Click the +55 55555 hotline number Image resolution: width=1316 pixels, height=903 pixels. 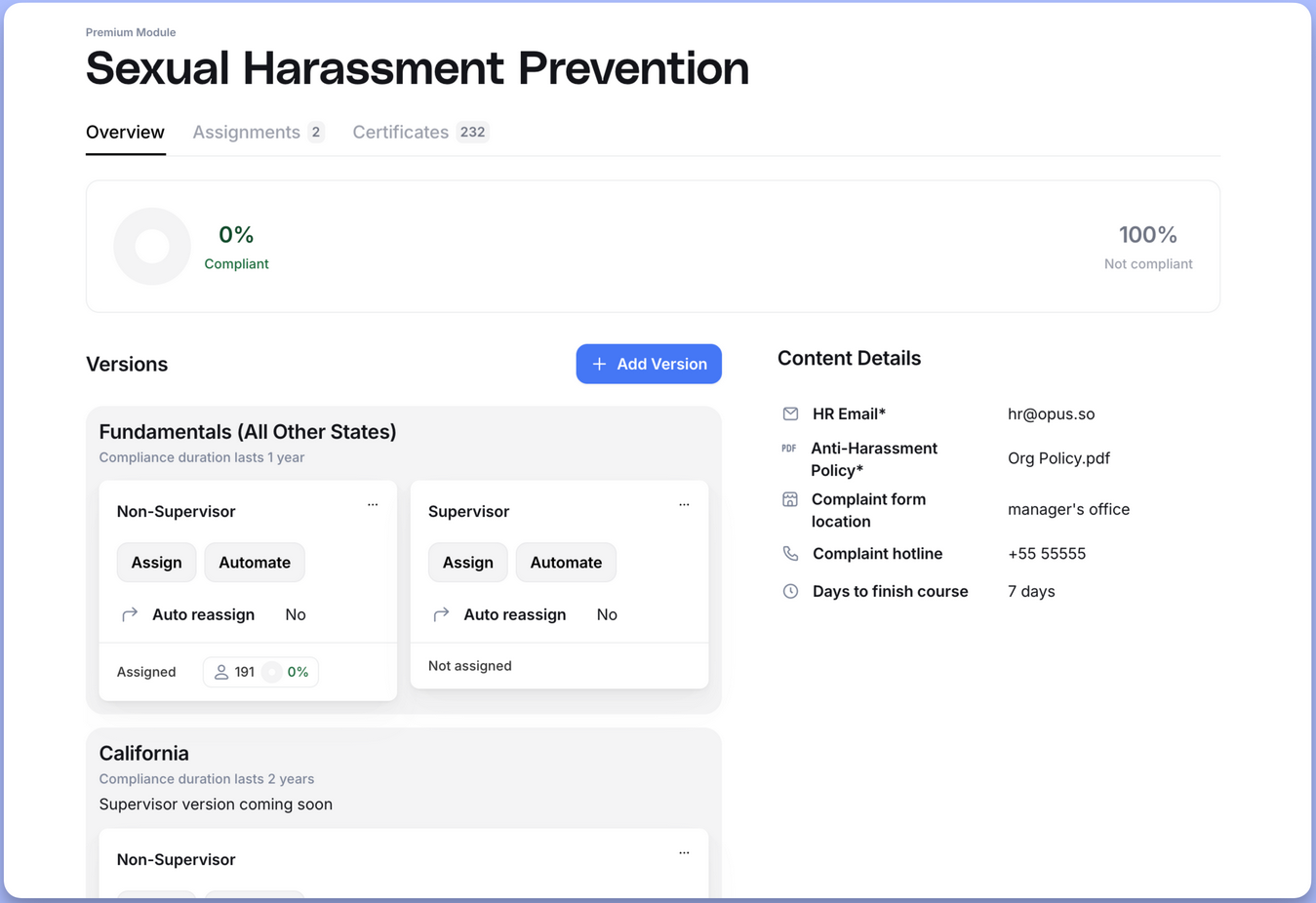(1047, 554)
